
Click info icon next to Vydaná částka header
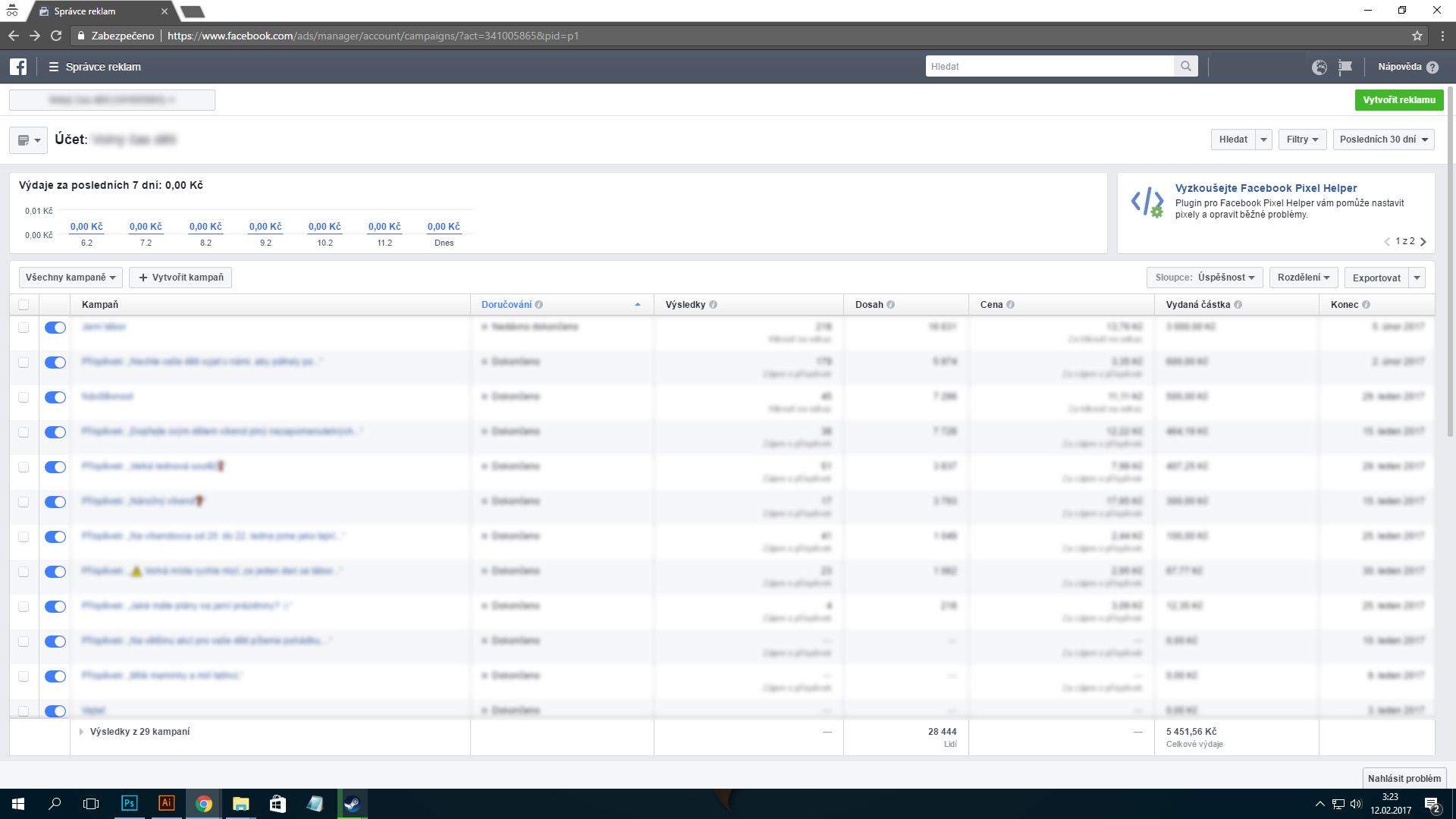pyautogui.click(x=1238, y=305)
